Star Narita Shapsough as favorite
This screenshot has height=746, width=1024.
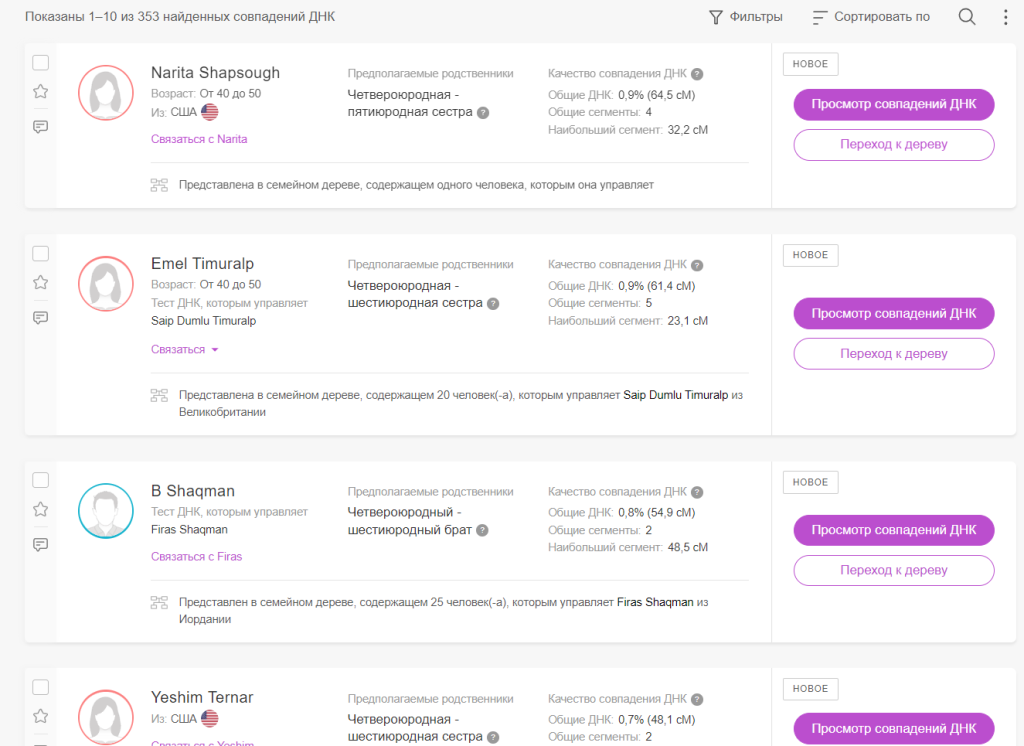point(41,91)
